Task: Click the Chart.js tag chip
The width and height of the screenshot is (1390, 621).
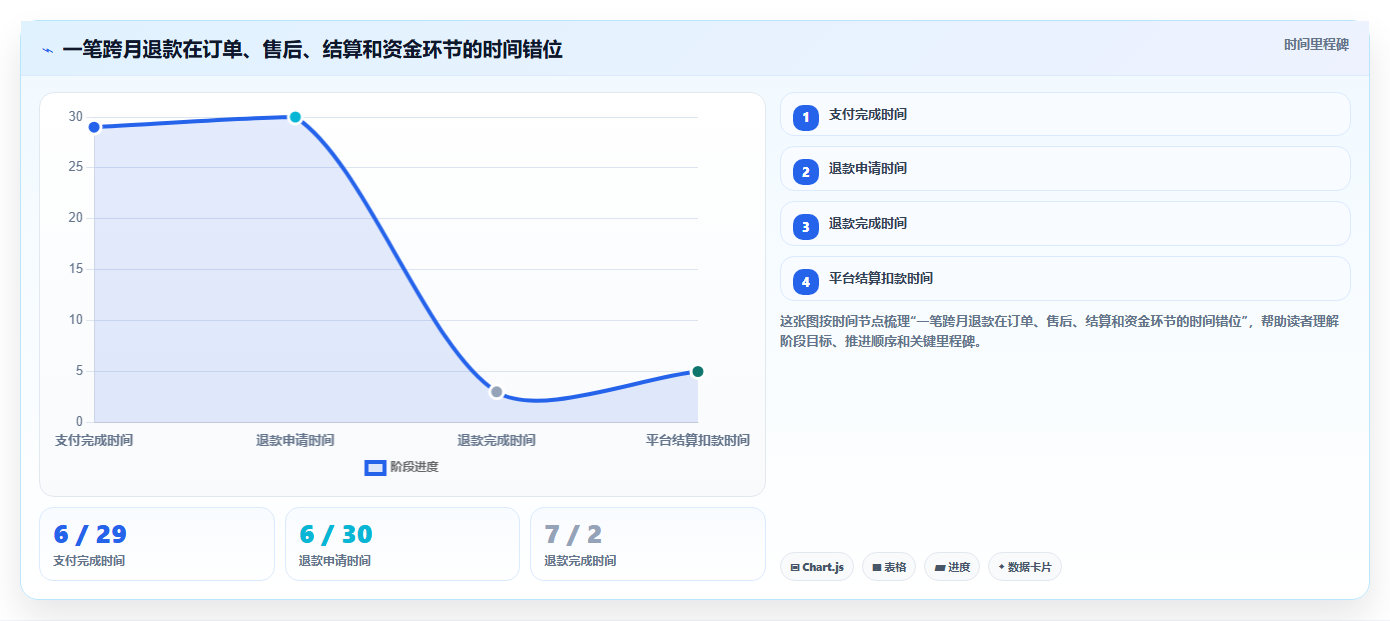Action: [817, 567]
